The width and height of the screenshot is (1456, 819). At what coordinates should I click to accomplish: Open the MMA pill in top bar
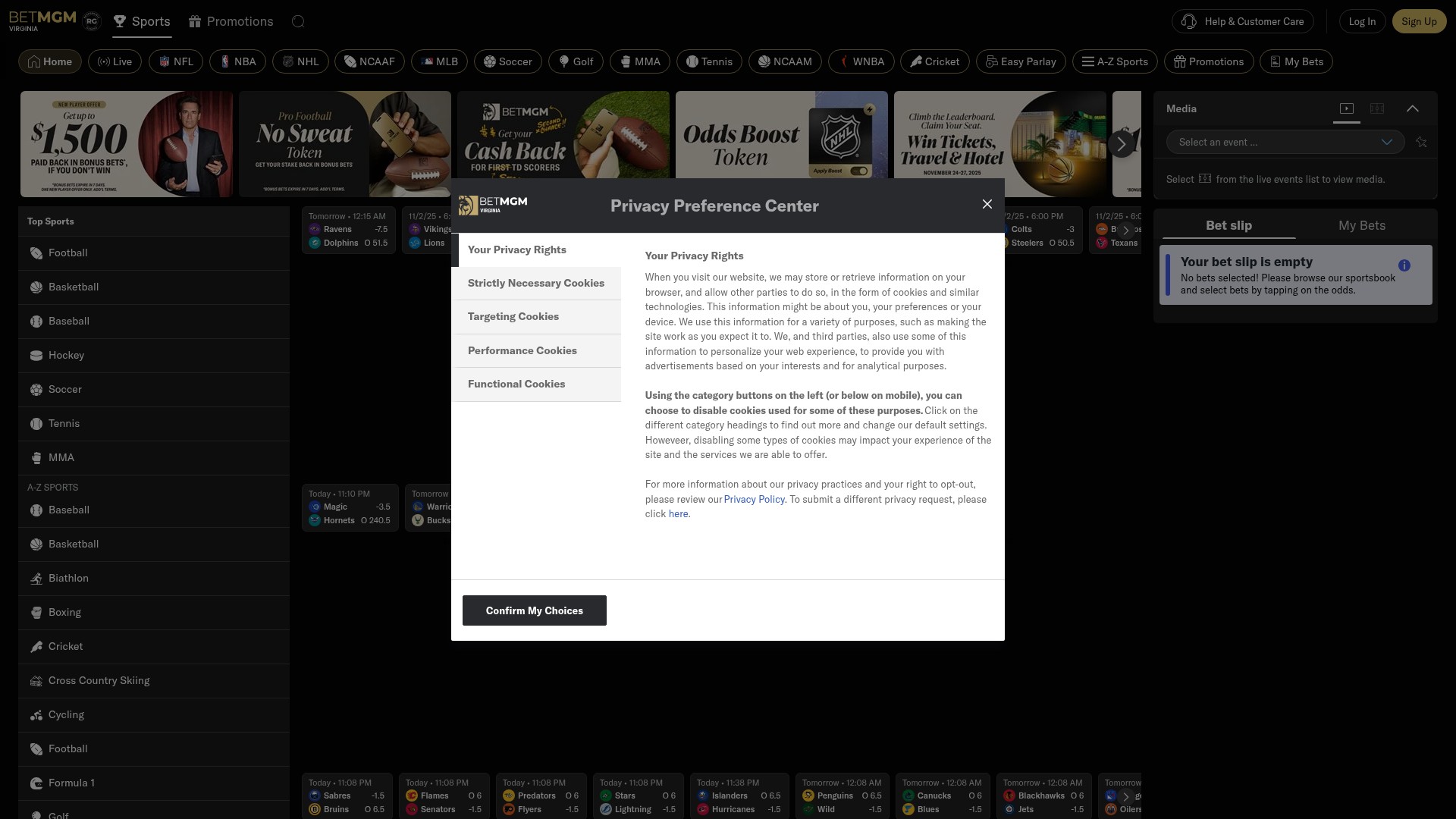640,61
